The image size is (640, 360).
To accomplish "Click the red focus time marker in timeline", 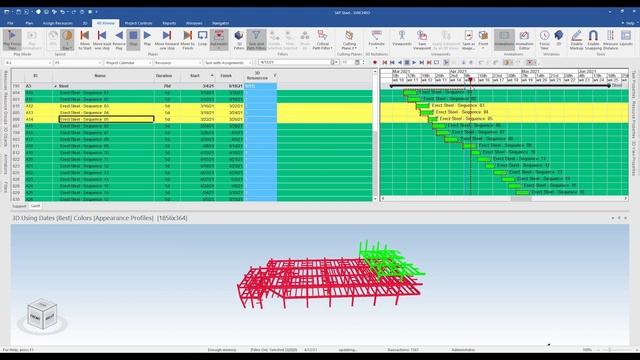I will (x=470, y=80).
